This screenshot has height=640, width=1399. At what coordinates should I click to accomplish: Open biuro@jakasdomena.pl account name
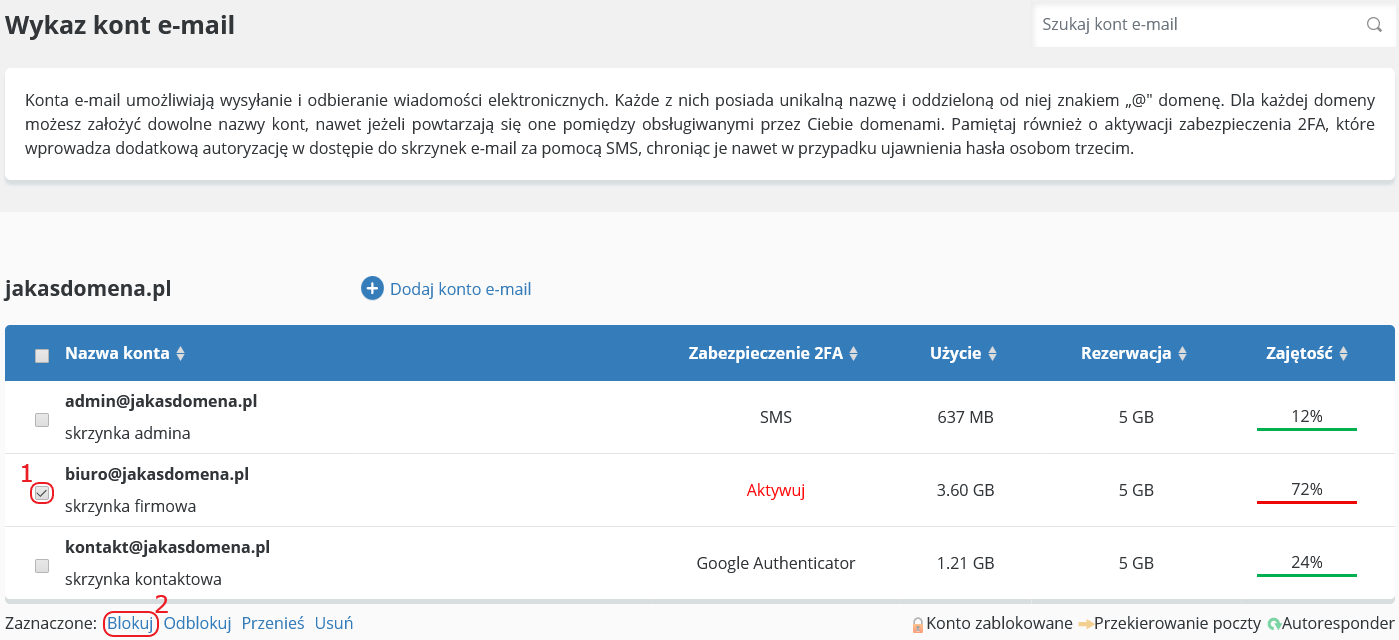point(157,474)
